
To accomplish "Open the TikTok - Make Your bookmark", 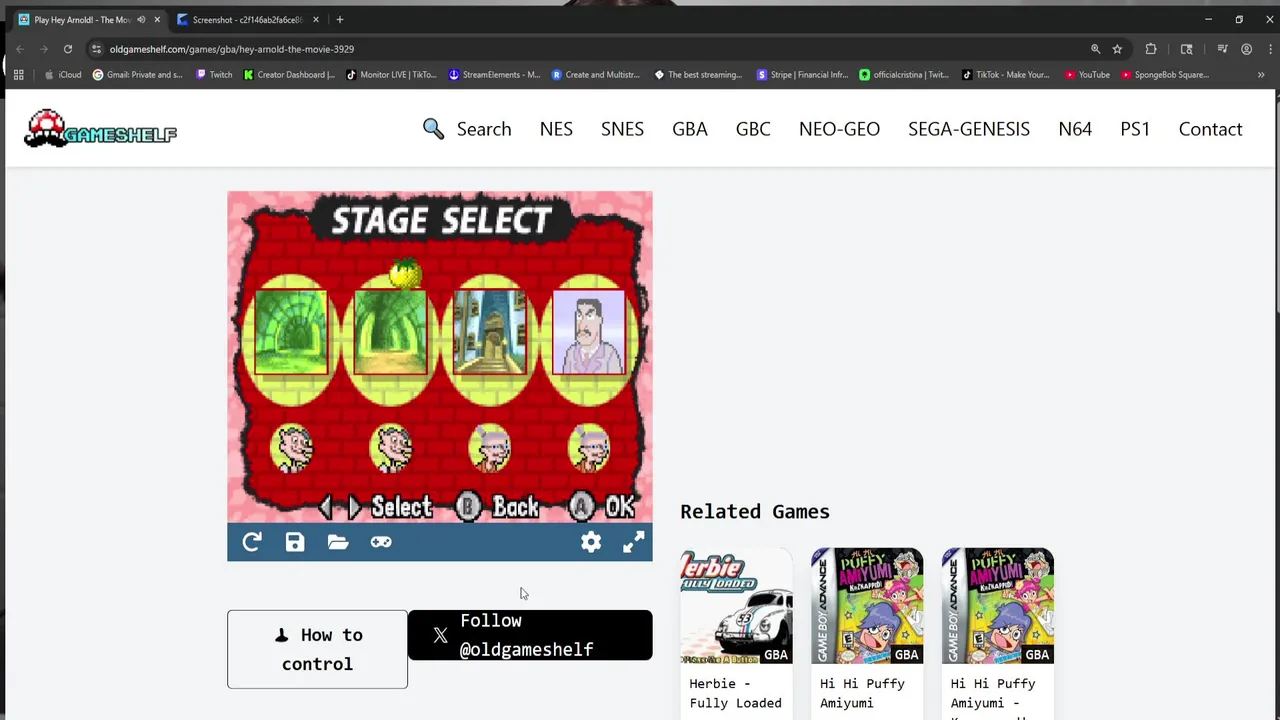I will (1006, 75).
